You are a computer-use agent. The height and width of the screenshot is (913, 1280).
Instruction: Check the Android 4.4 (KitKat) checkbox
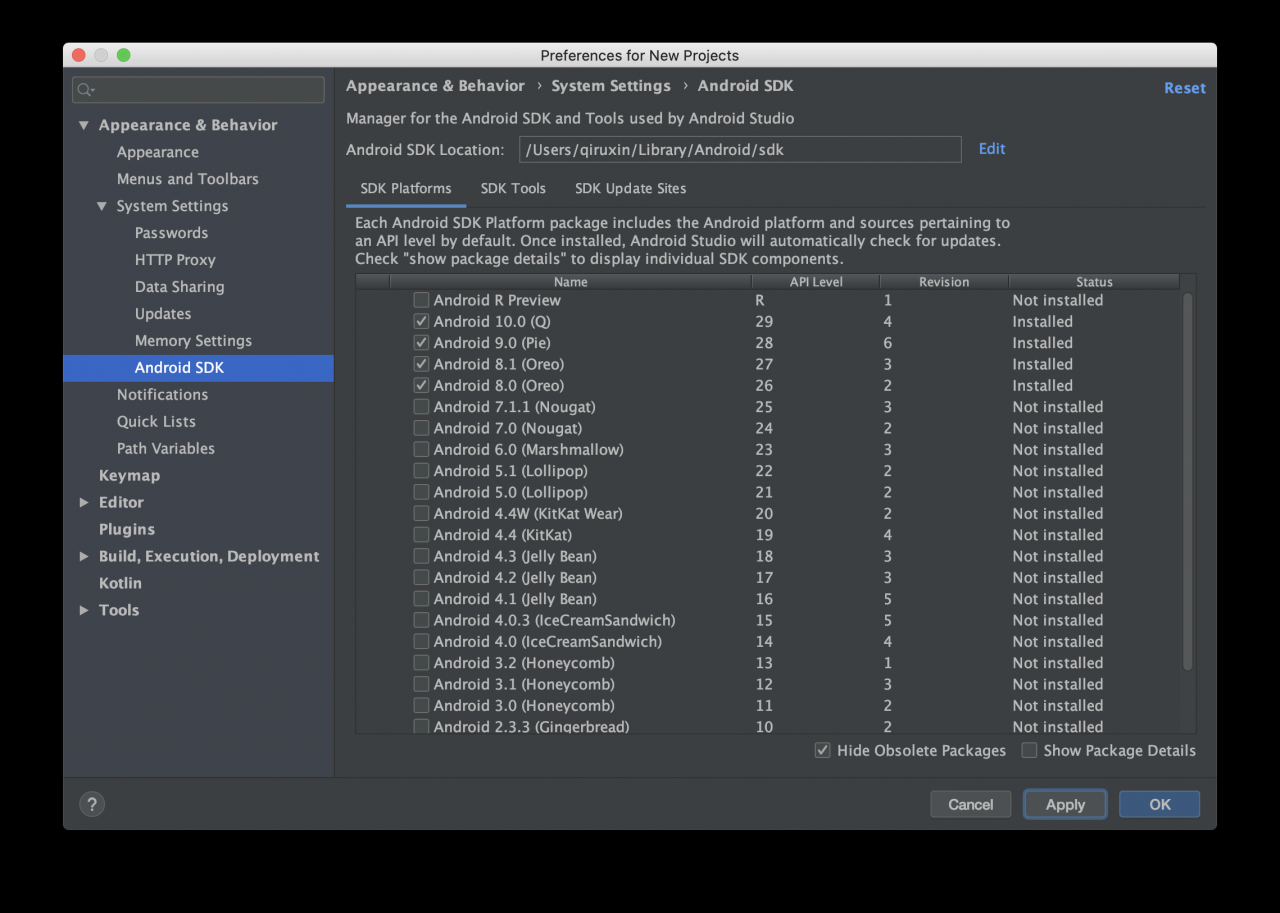tap(421, 535)
